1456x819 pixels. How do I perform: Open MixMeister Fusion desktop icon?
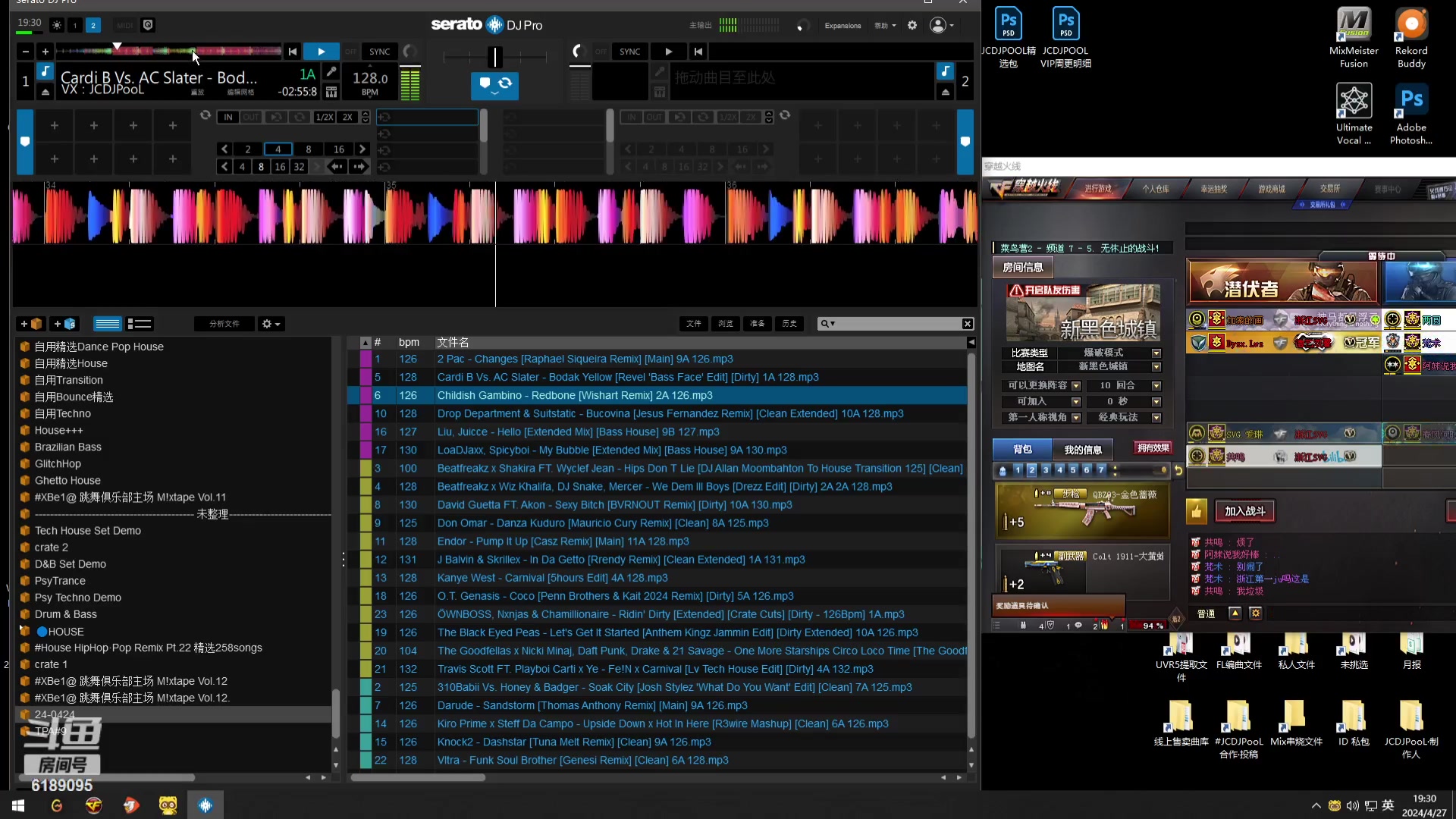tap(1354, 38)
